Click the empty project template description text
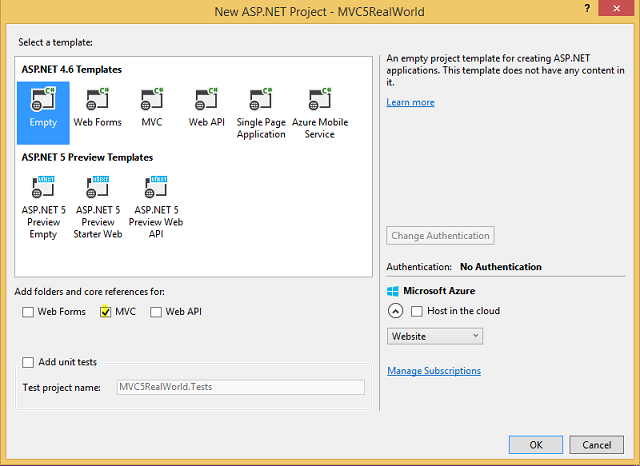Image resolution: width=640 pixels, height=466 pixels. point(505,70)
